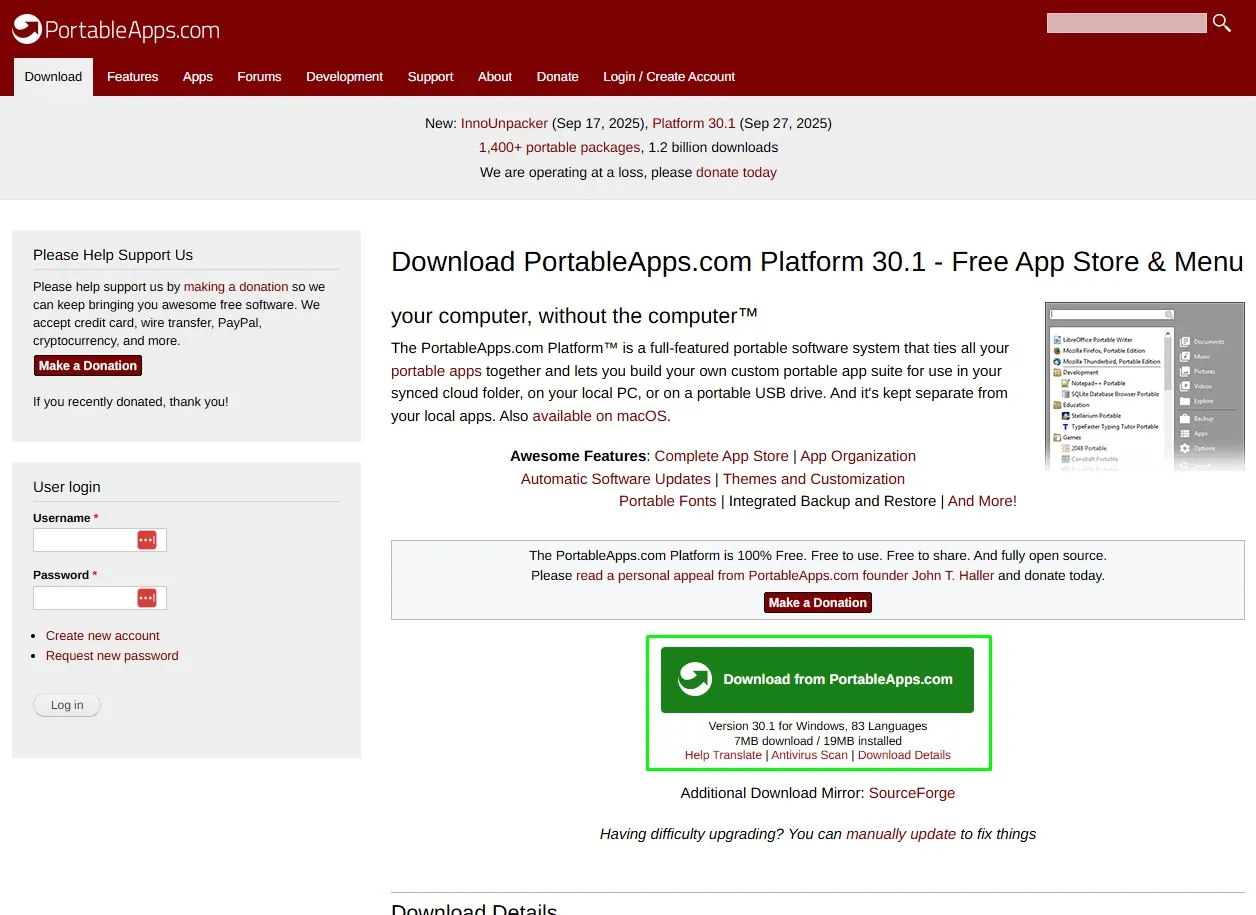Open the Forums navigation tab
Screen dimensions: 1256x915
coord(259,77)
